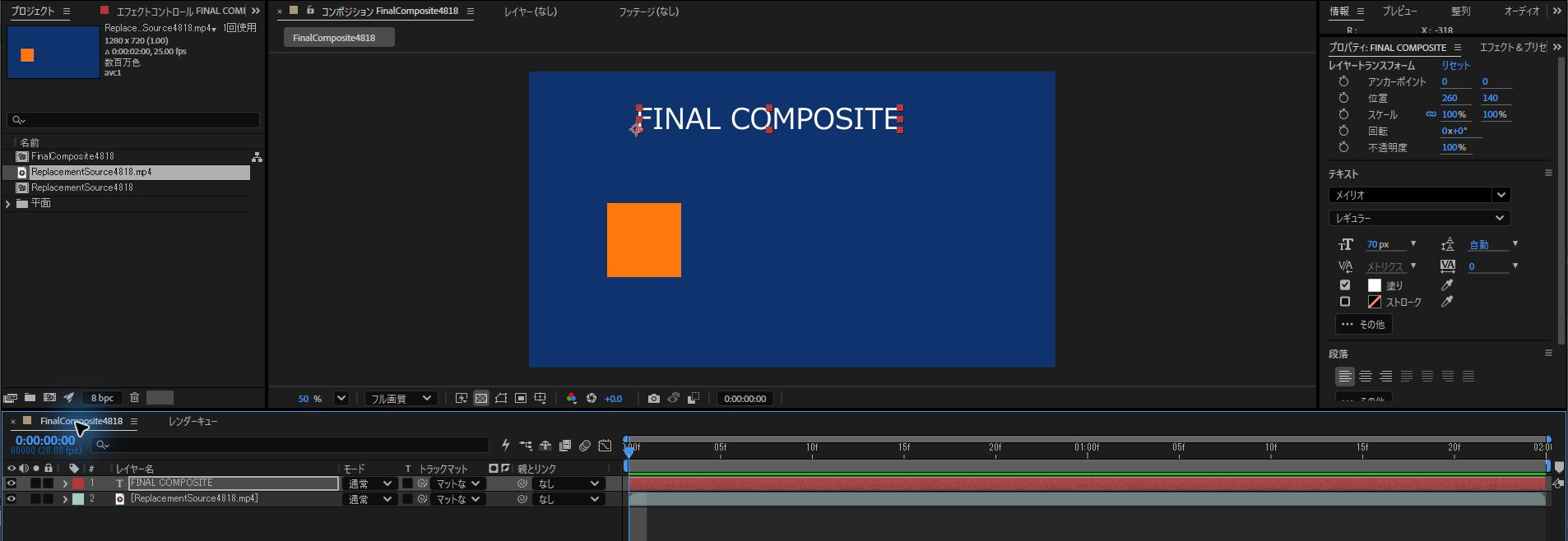Click the white fill color swatch
The image size is (1568, 541).
[x=1374, y=285]
